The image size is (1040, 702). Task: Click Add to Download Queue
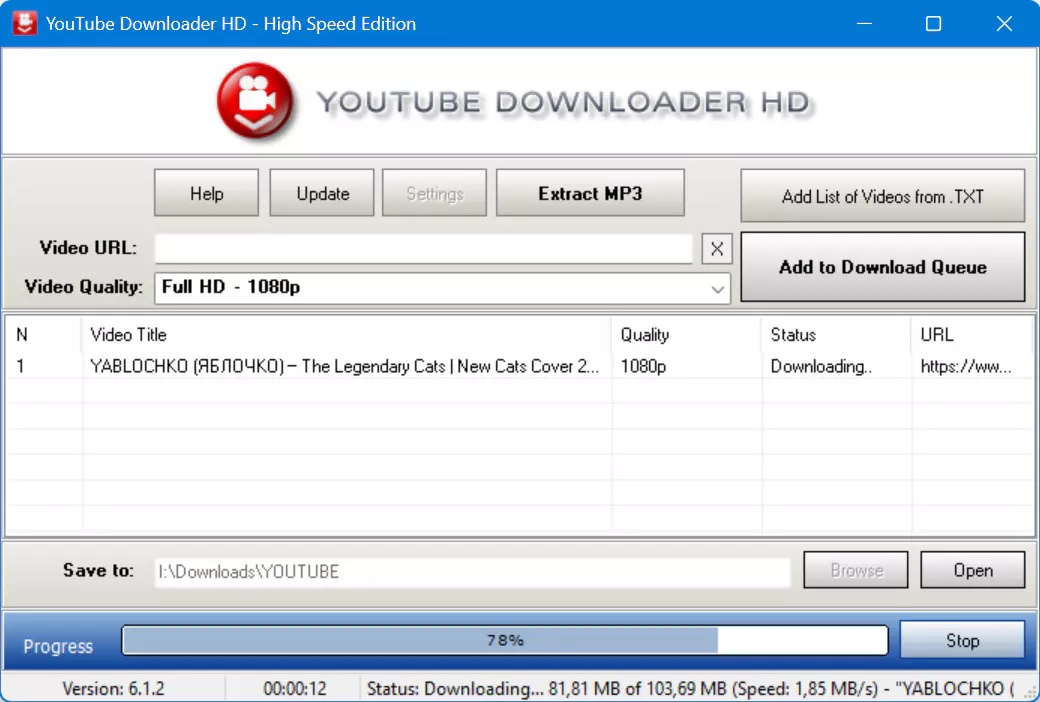pyautogui.click(x=883, y=267)
